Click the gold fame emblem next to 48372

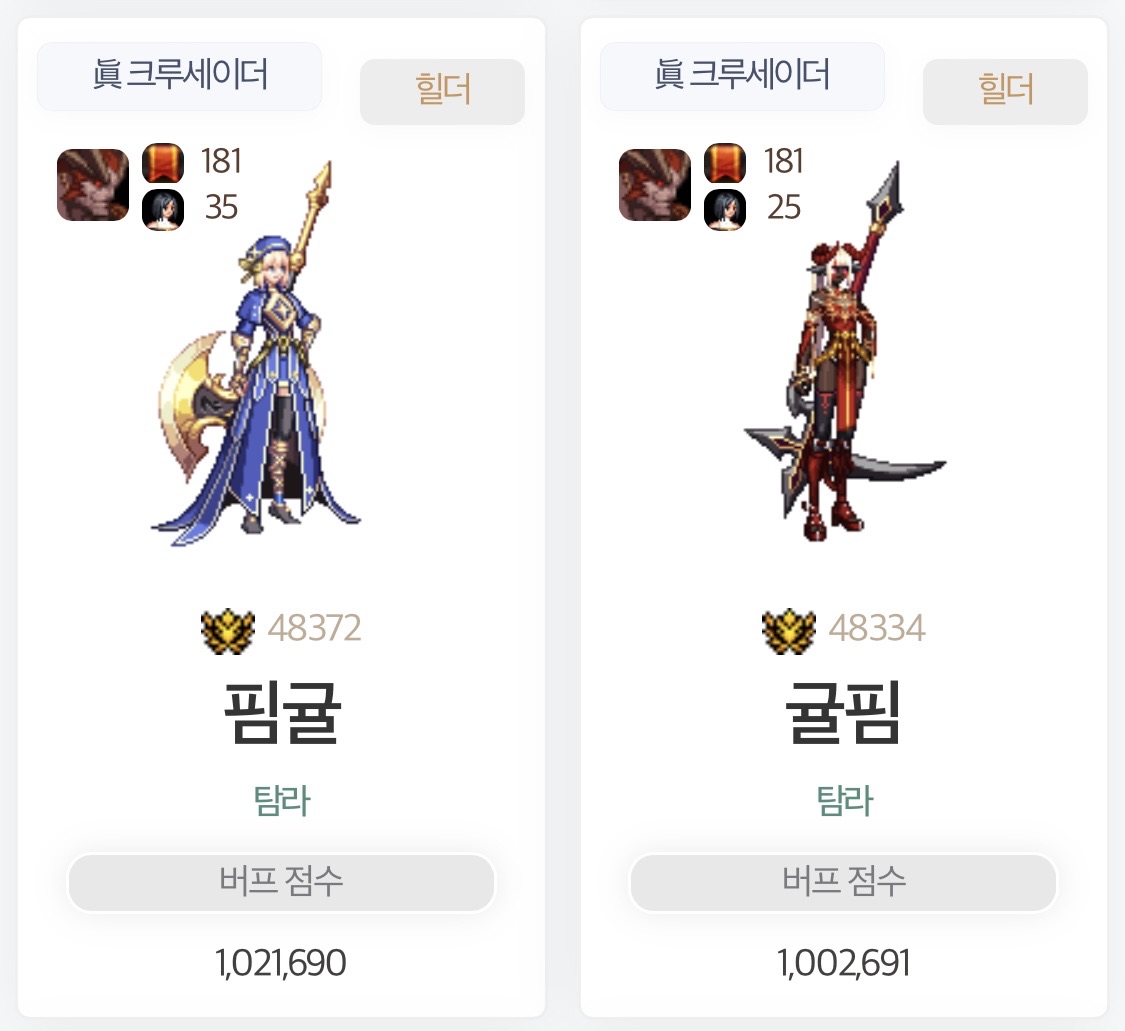pyautogui.click(x=227, y=631)
